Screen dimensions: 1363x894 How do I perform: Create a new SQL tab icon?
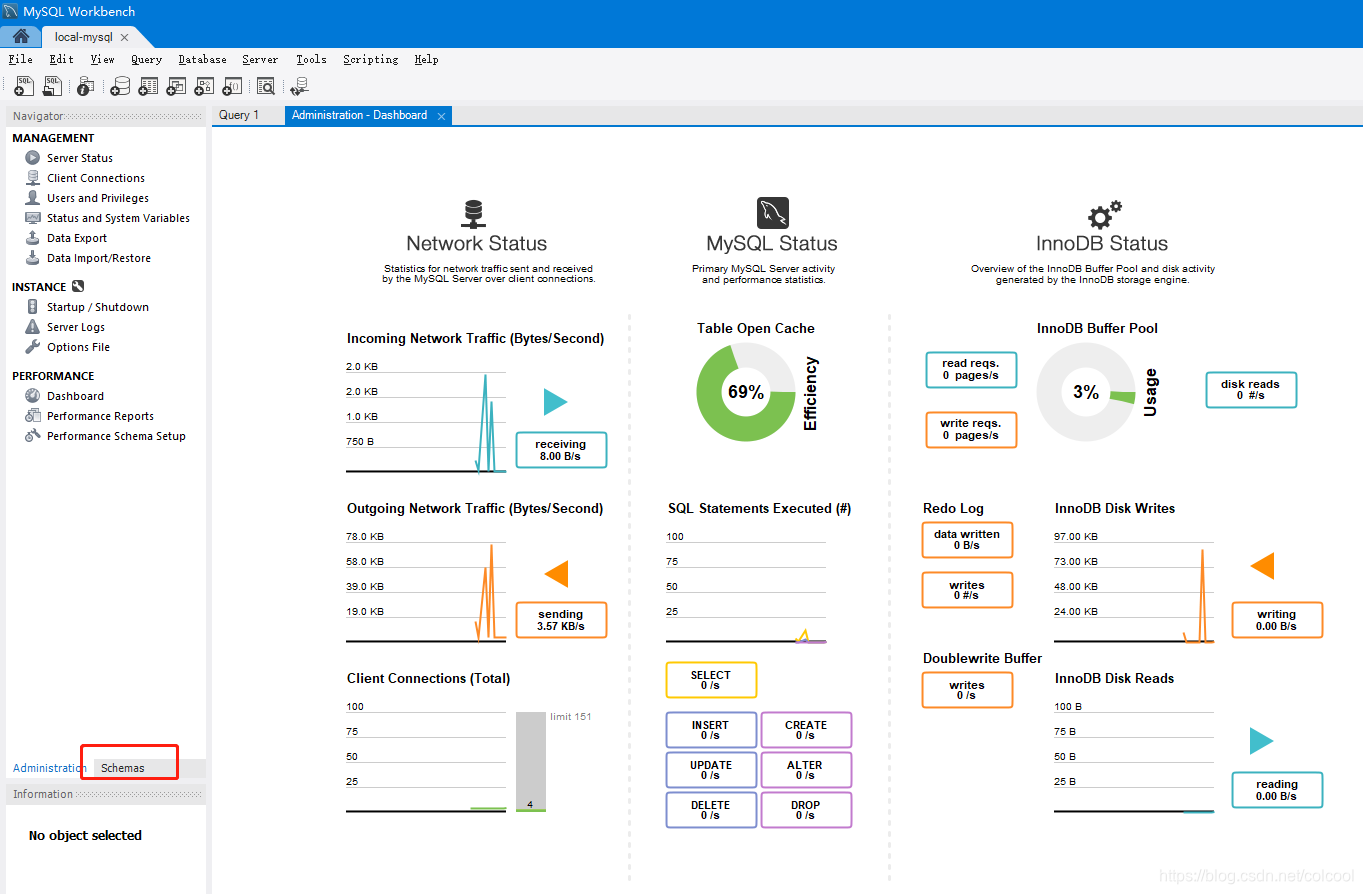pyautogui.click(x=25, y=87)
